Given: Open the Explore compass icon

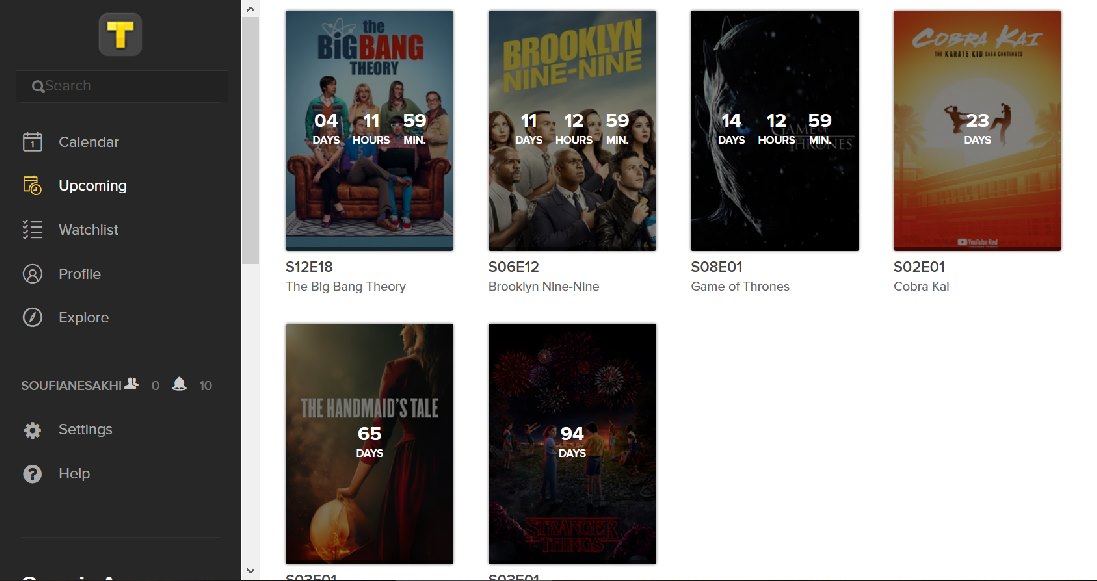Looking at the screenshot, I should tap(32, 317).
